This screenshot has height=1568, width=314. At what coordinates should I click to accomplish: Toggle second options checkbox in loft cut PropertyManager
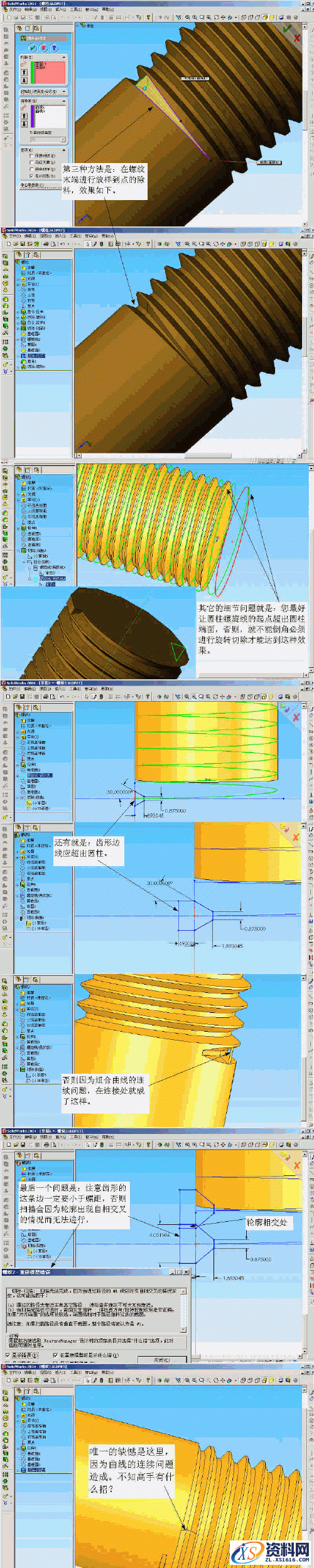[31, 162]
